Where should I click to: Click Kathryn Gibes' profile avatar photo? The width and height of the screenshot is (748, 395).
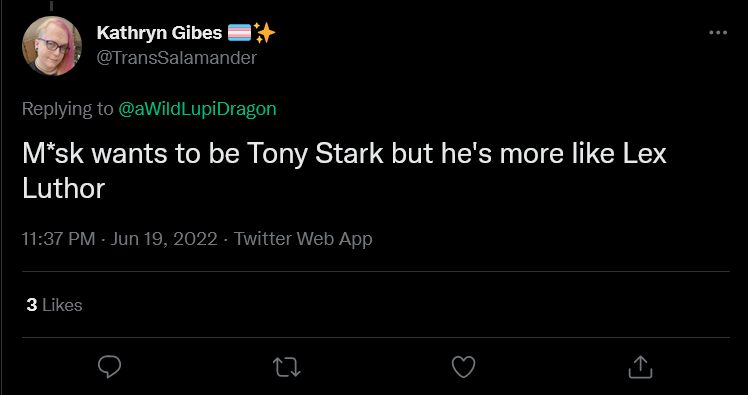tap(52, 46)
